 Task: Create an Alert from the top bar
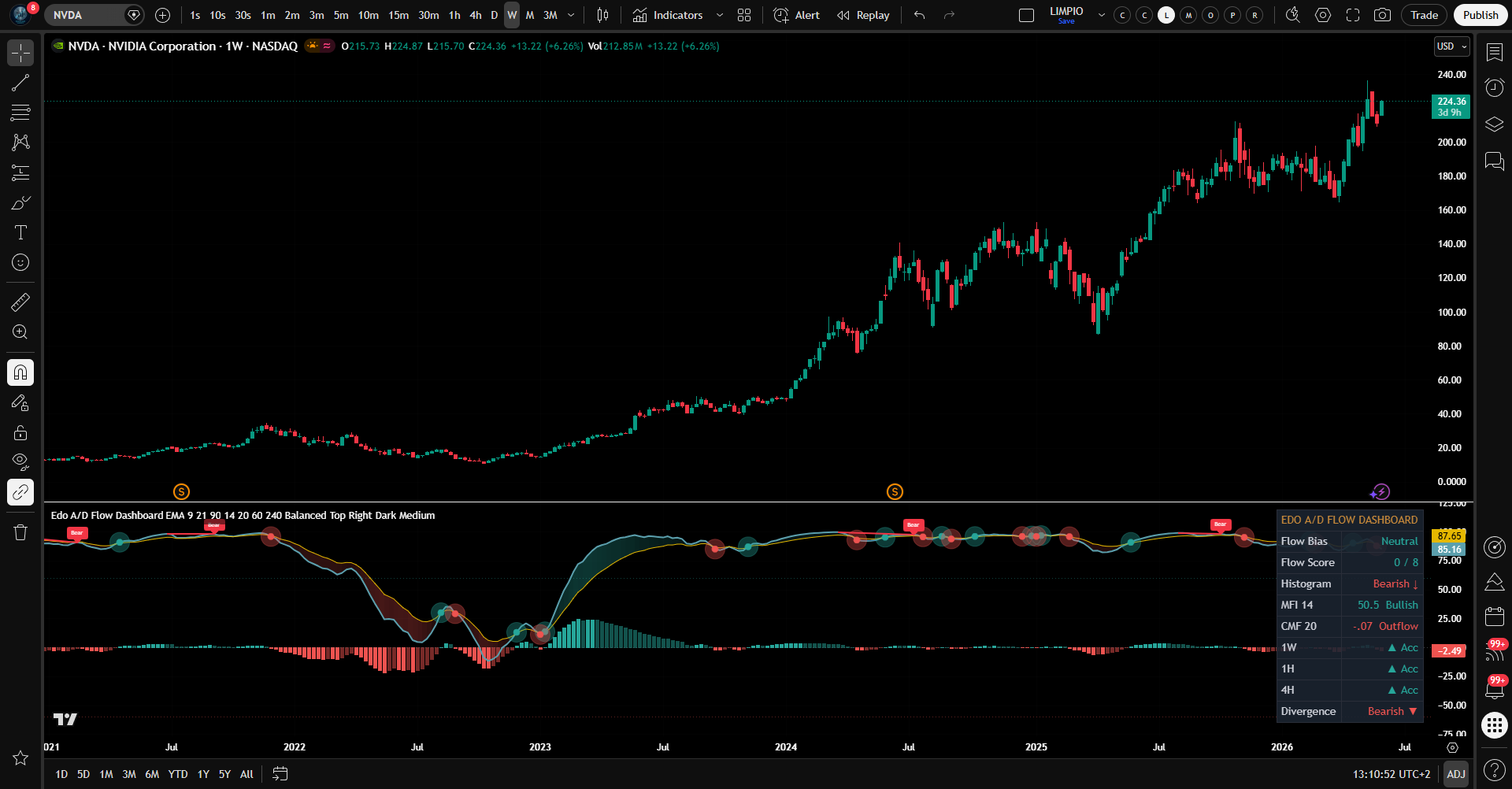click(796, 15)
